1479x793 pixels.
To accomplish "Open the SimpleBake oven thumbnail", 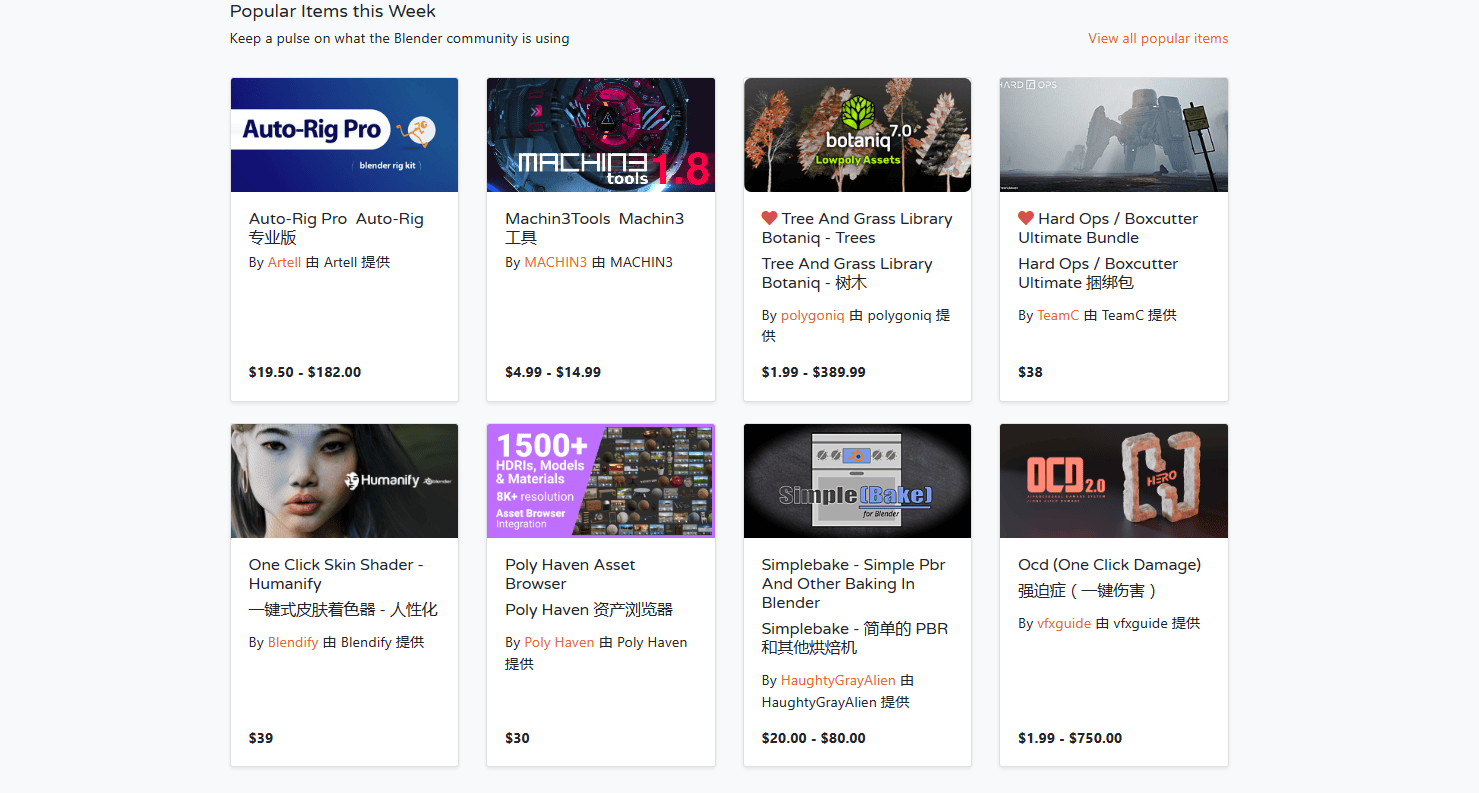I will (x=857, y=481).
